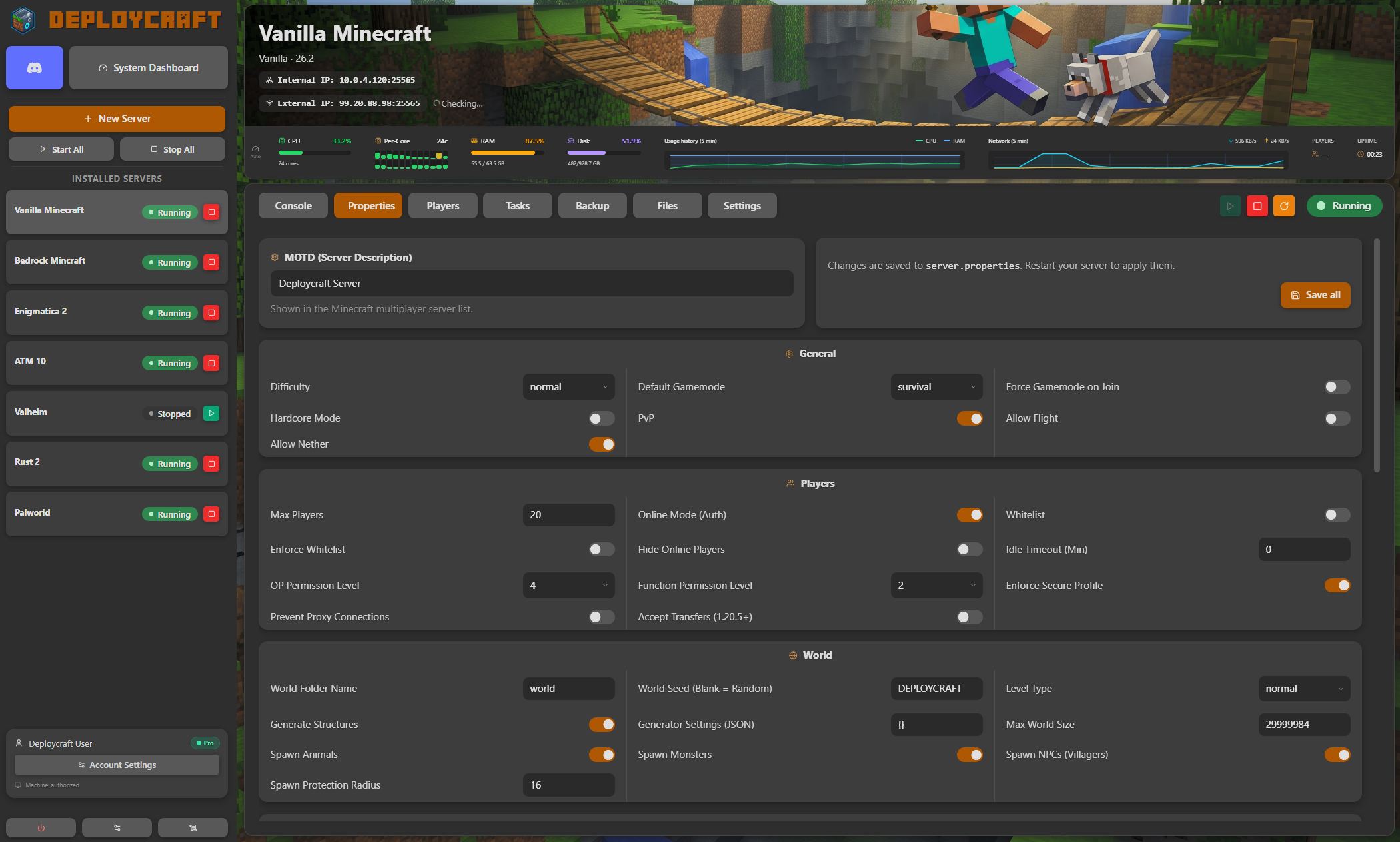1400x842 pixels.
Task: Disable the Allow Nether switch
Action: click(602, 444)
